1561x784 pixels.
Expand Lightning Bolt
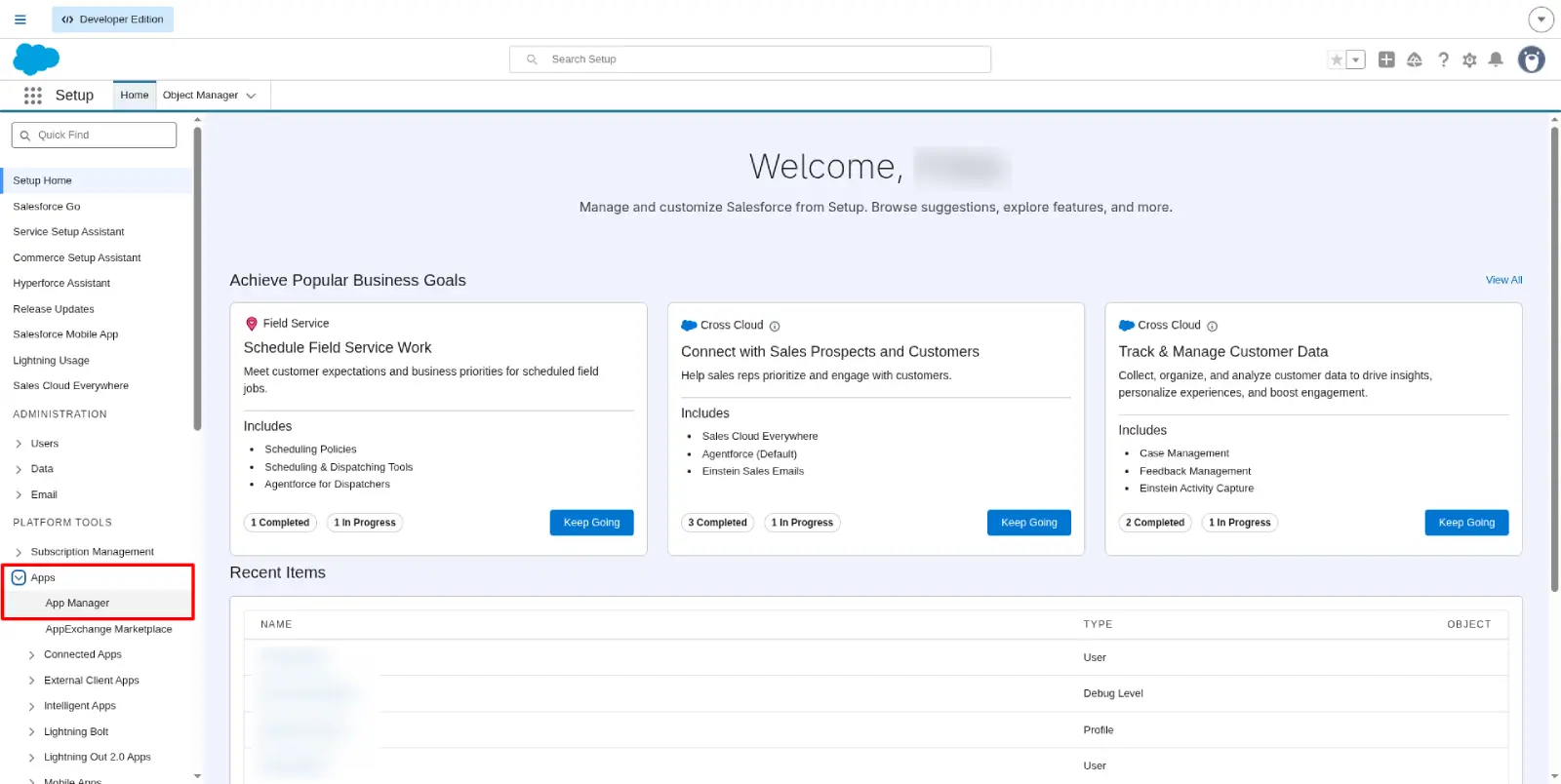31,732
